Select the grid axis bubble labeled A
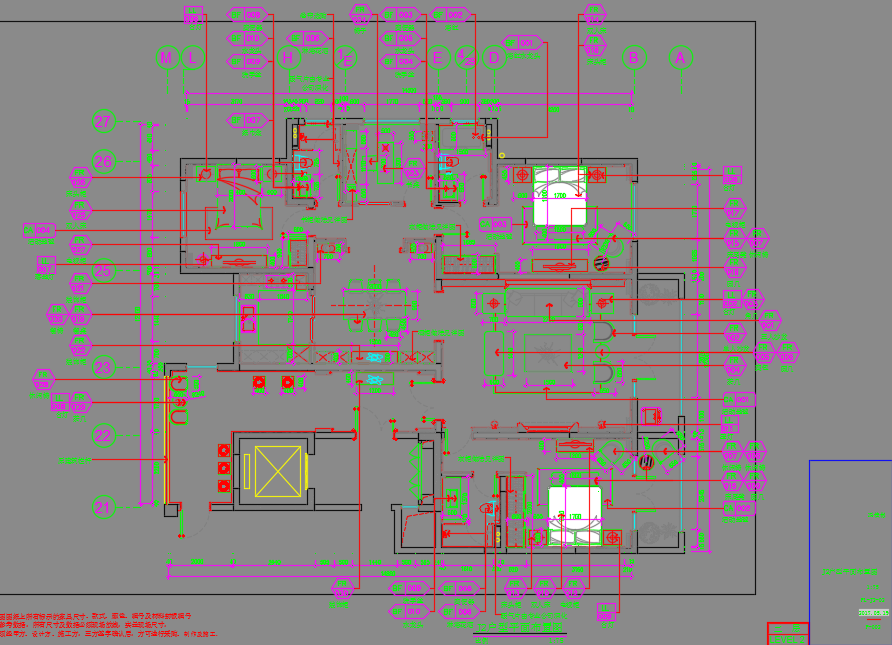The image size is (892, 645). tap(680, 58)
